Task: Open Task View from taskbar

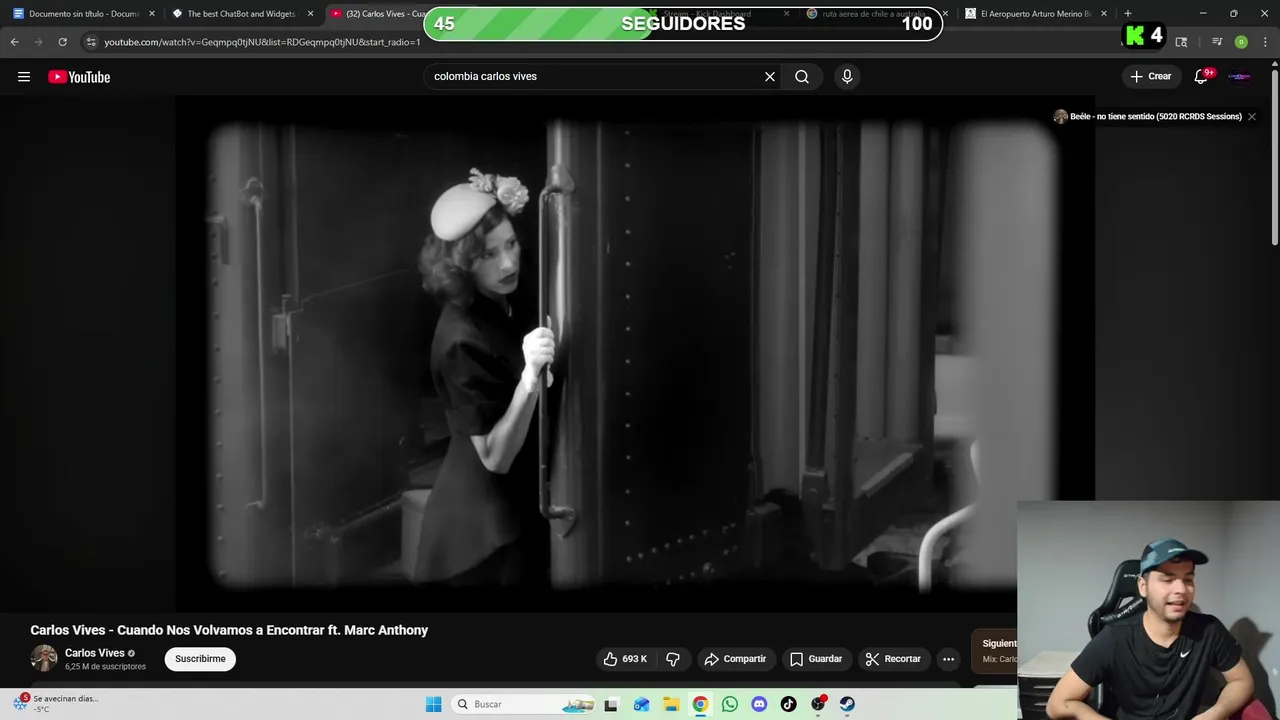Action: [611, 704]
